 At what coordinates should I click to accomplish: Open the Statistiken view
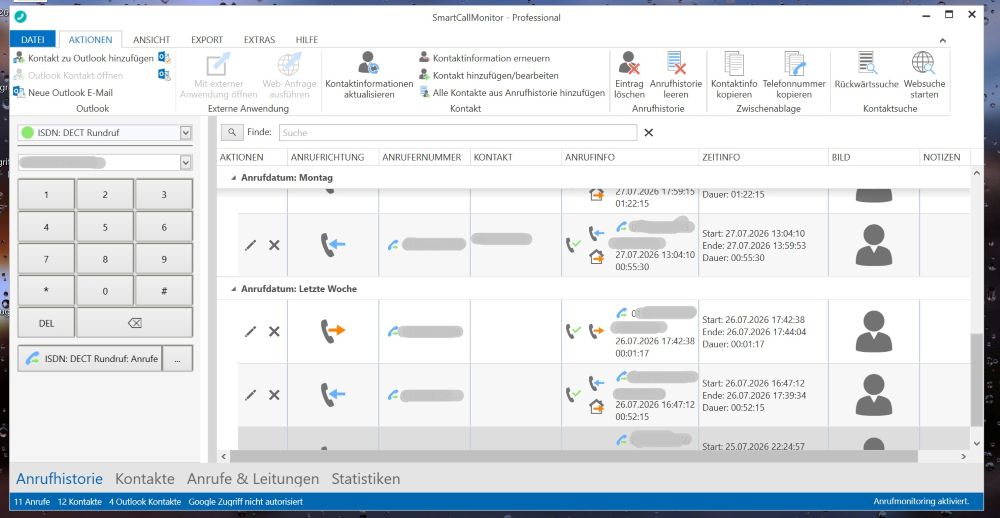pos(365,478)
